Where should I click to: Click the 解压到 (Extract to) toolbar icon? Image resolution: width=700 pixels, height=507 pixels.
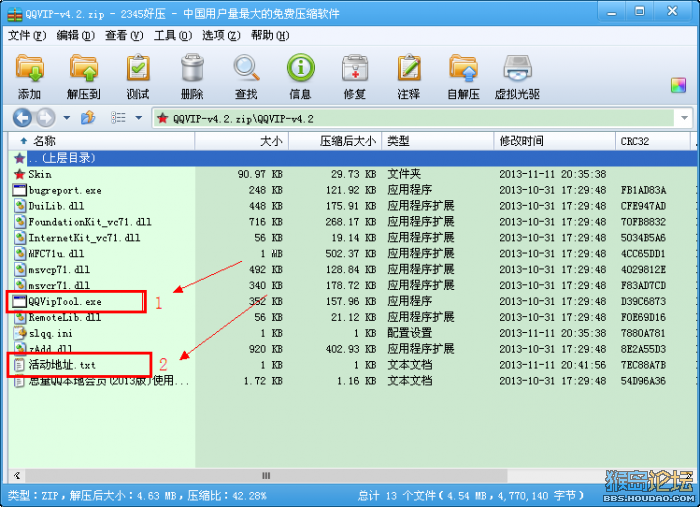(x=83, y=68)
